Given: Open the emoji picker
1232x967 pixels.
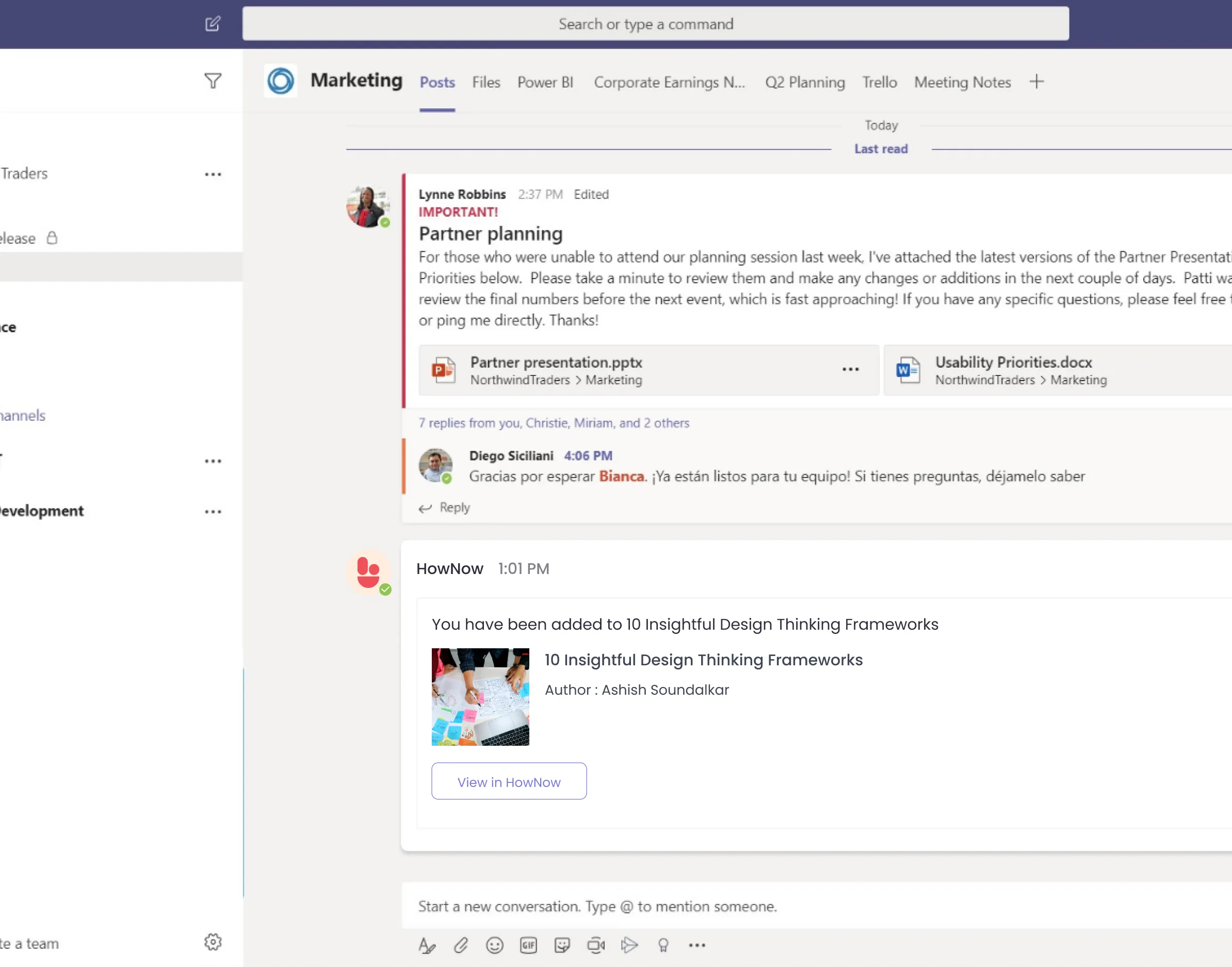Looking at the screenshot, I should click(494, 945).
